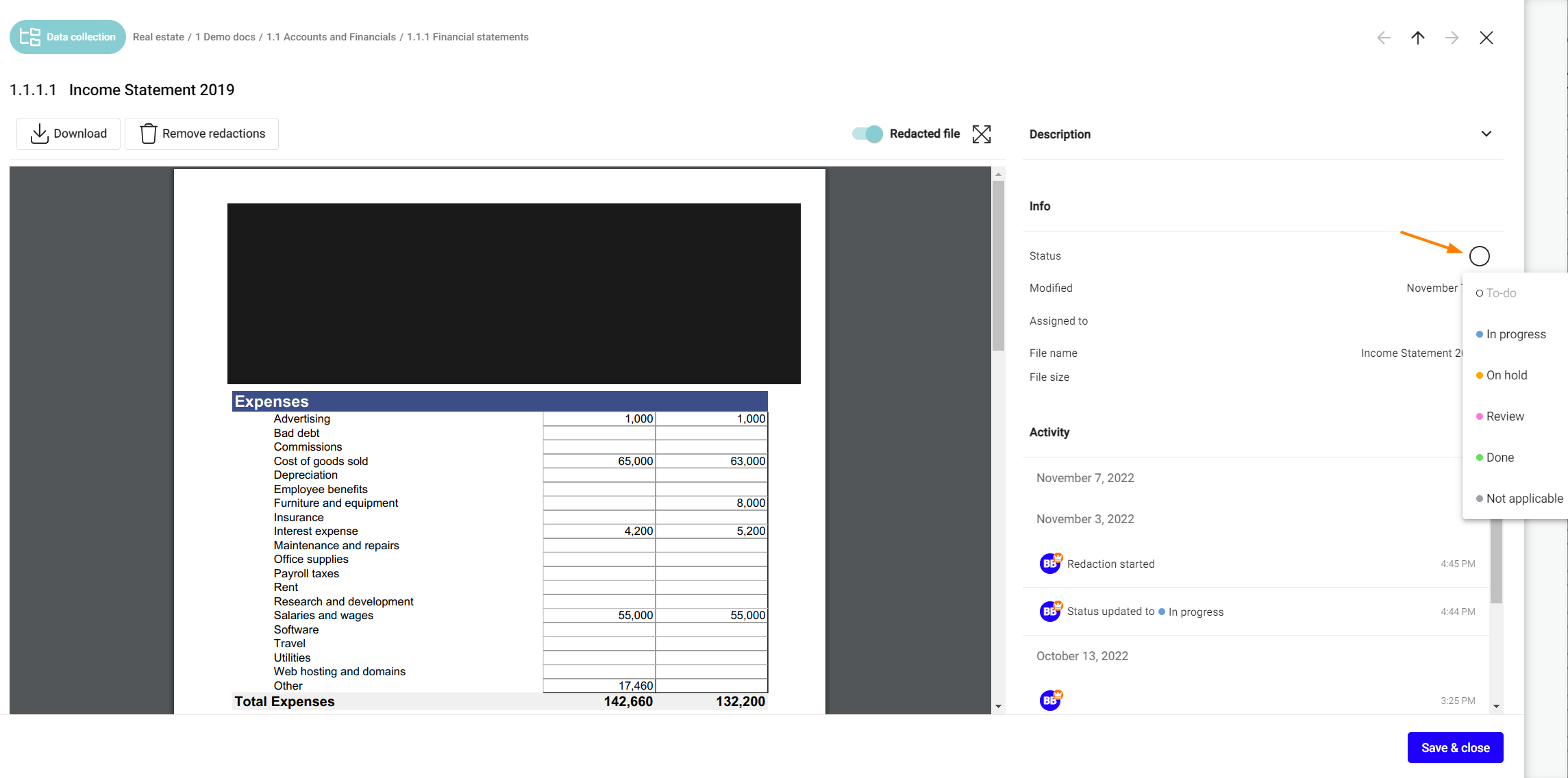Select the To-do status option

click(1500, 293)
